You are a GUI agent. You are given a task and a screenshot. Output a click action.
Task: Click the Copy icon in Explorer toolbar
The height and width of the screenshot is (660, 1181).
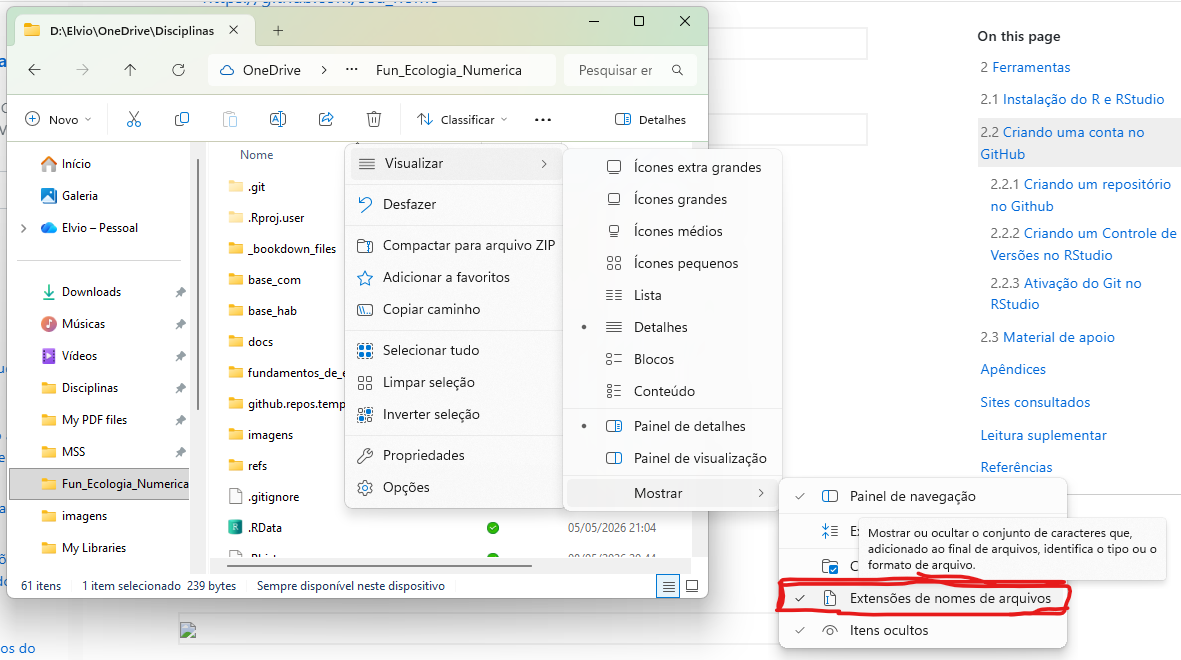click(x=182, y=119)
